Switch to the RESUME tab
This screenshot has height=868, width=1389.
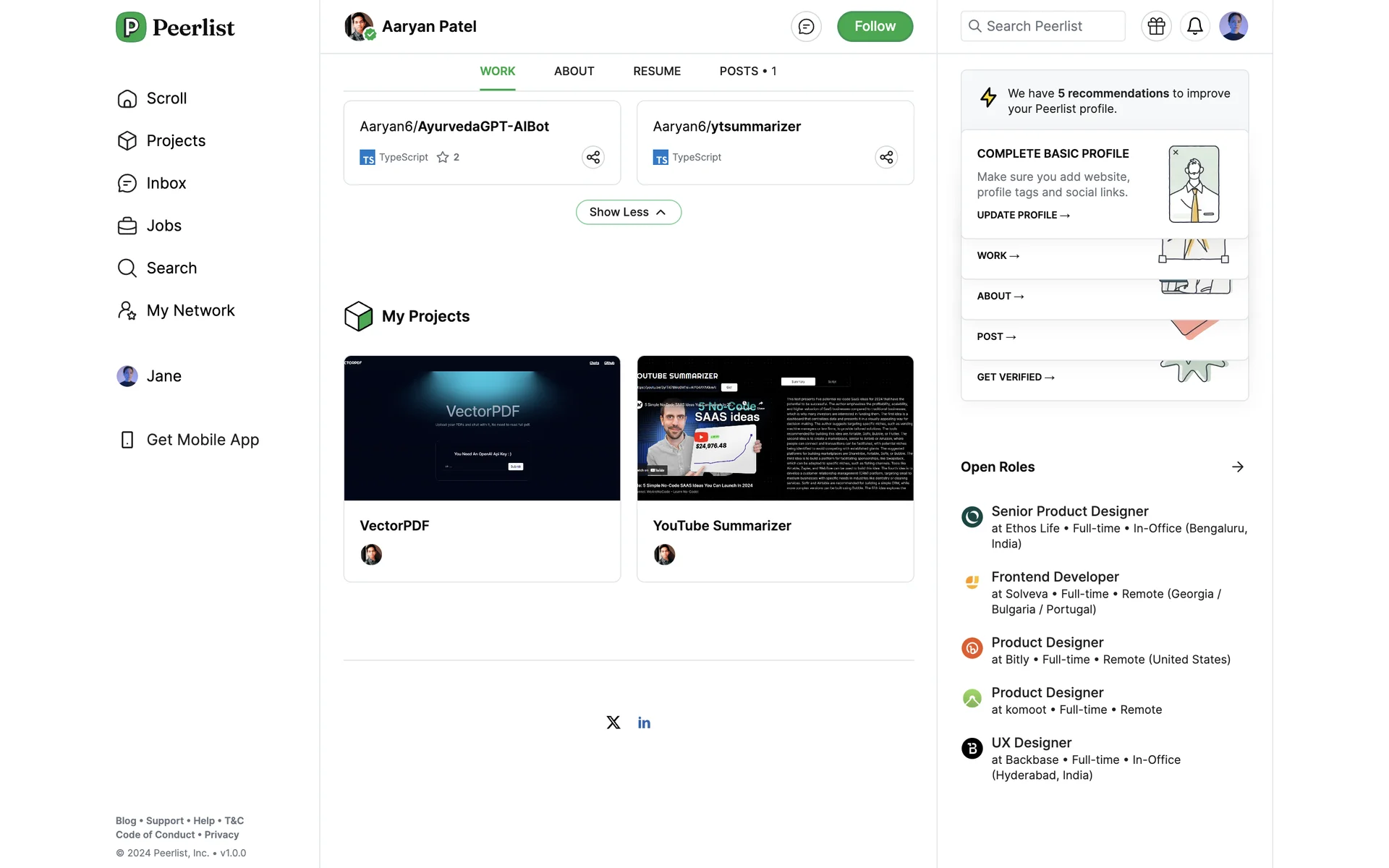point(656,71)
